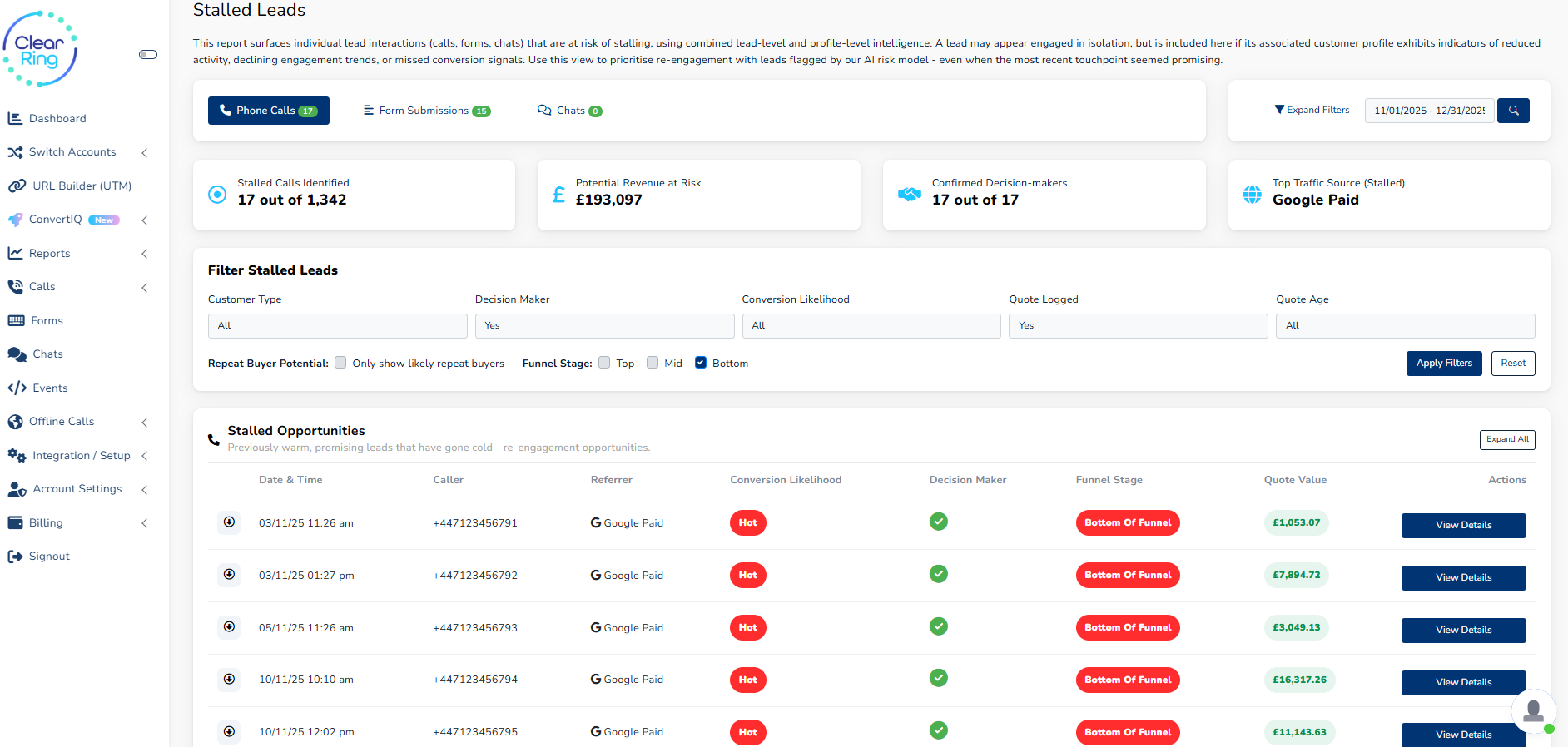Open the chat support avatar widget
This screenshot has width=1568, height=747.
(x=1533, y=712)
